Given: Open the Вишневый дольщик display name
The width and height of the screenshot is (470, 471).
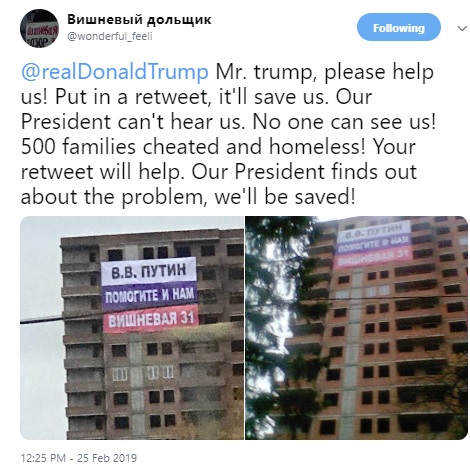Looking at the screenshot, I should point(139,20).
